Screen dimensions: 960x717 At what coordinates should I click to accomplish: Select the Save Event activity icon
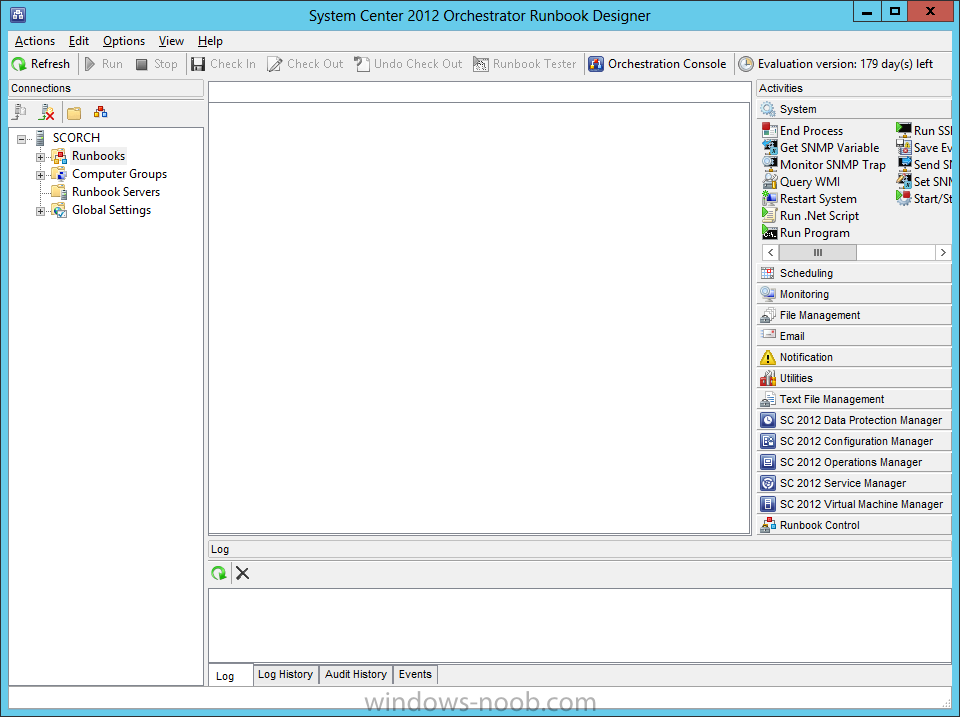(x=904, y=147)
